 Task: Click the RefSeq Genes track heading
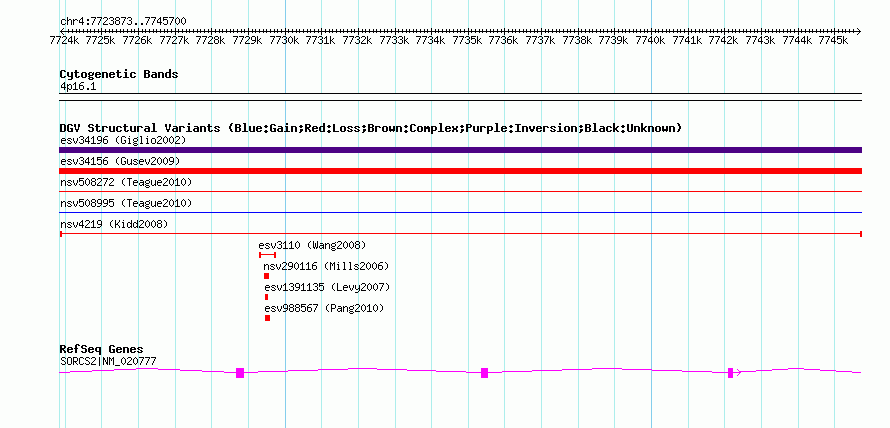(x=102, y=349)
